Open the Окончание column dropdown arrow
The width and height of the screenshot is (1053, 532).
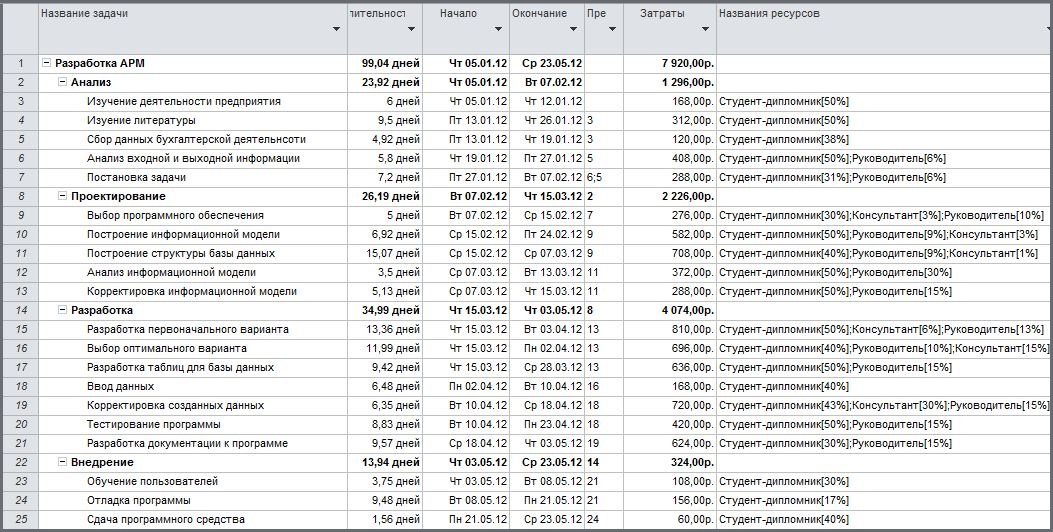(x=573, y=29)
